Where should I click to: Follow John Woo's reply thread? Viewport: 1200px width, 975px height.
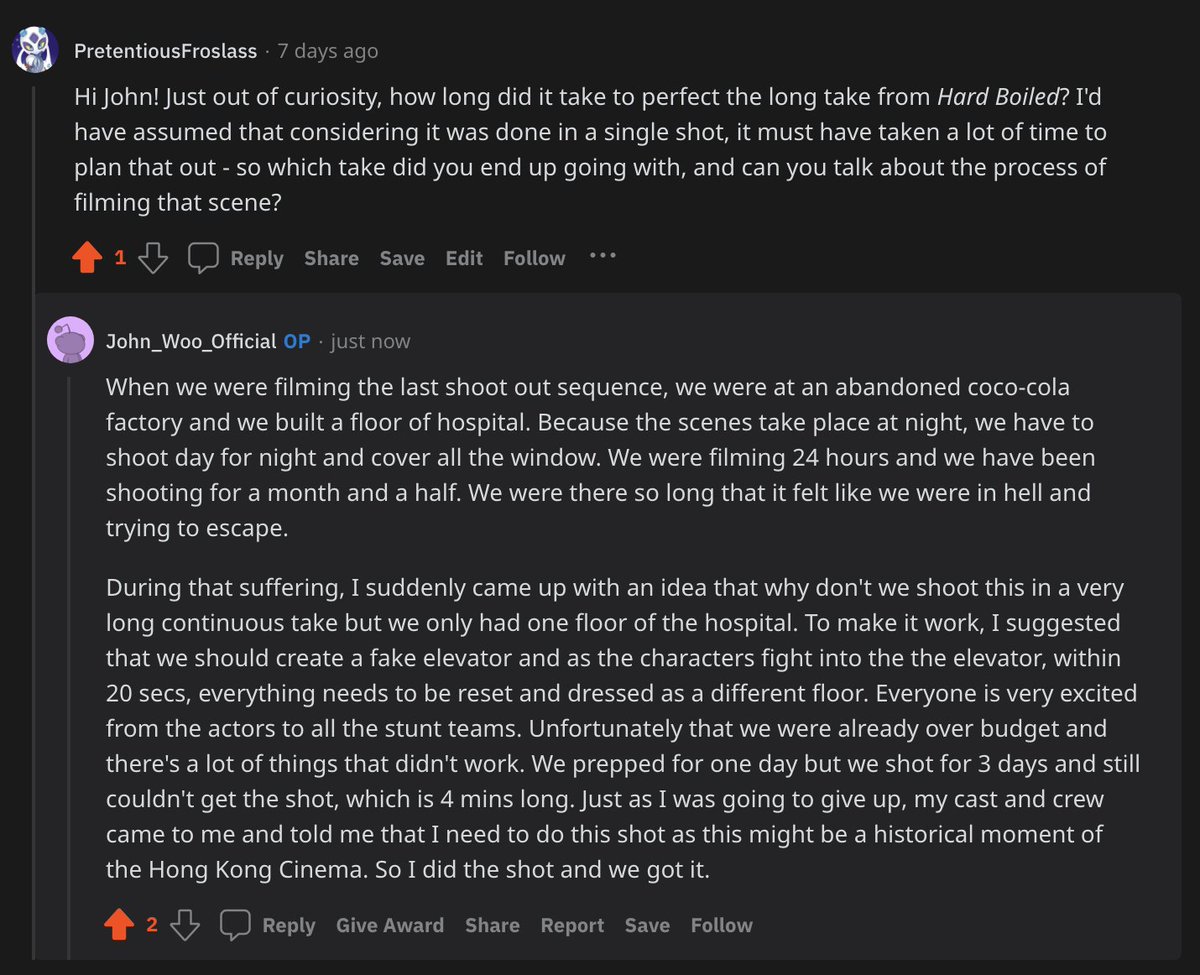(721, 926)
